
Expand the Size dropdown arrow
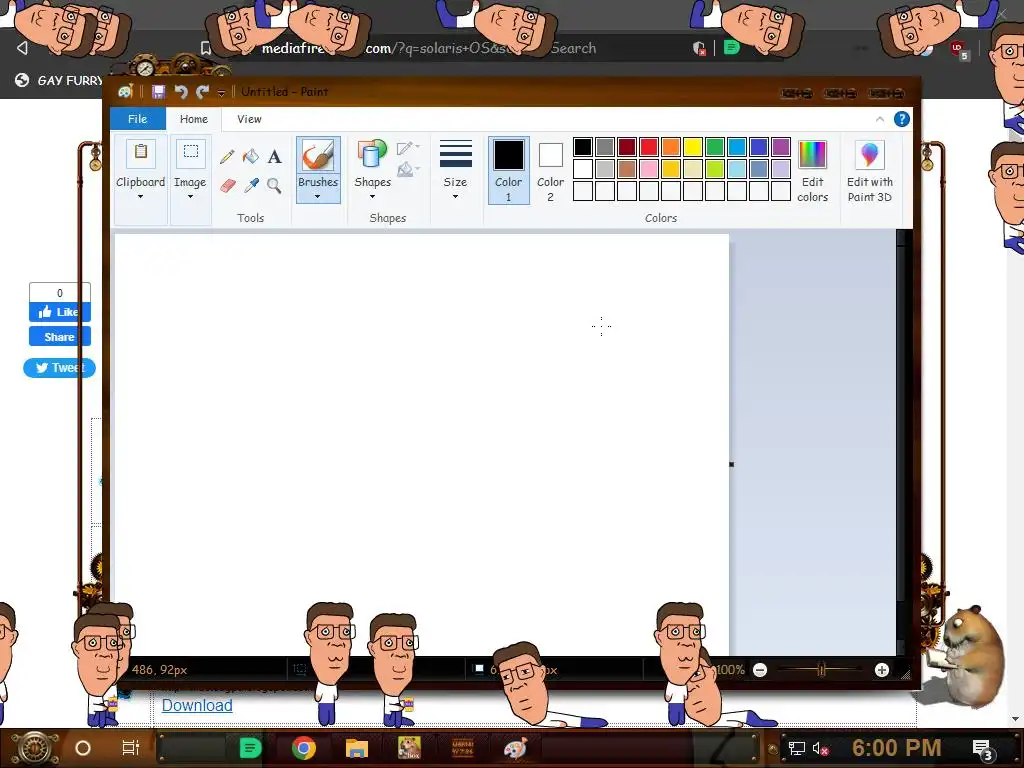(x=455, y=197)
